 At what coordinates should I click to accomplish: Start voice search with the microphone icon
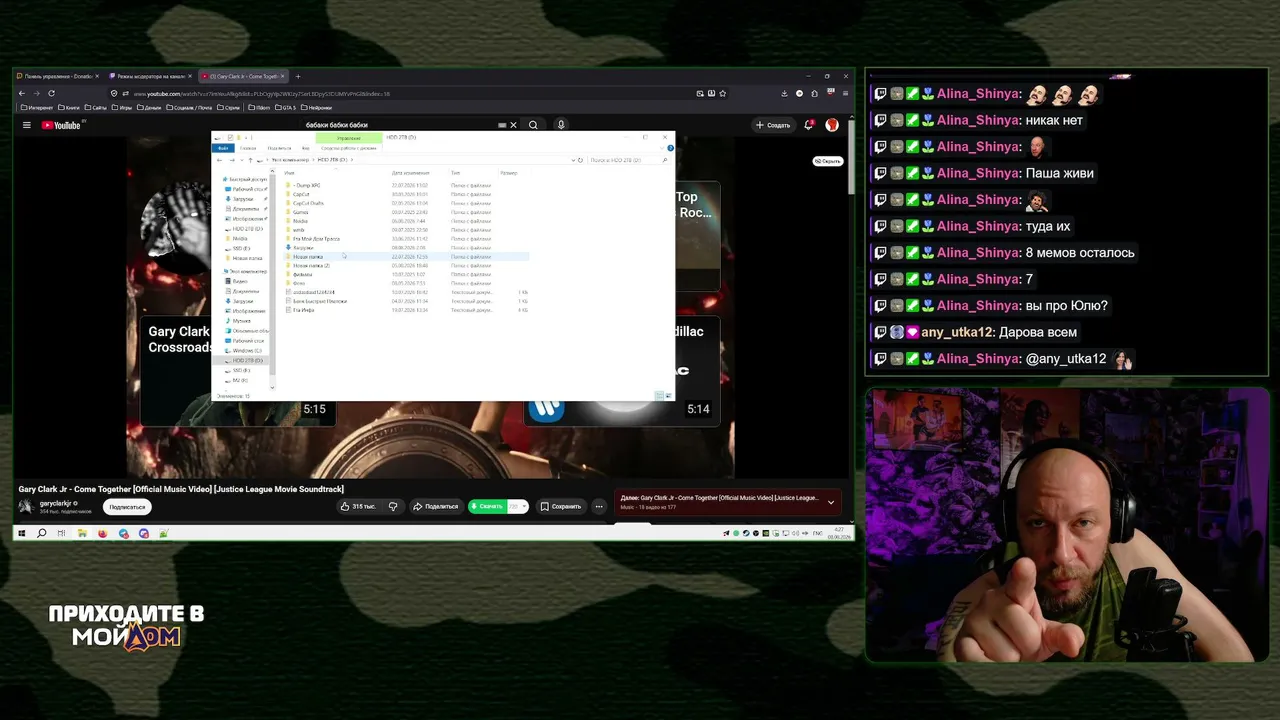coord(561,125)
